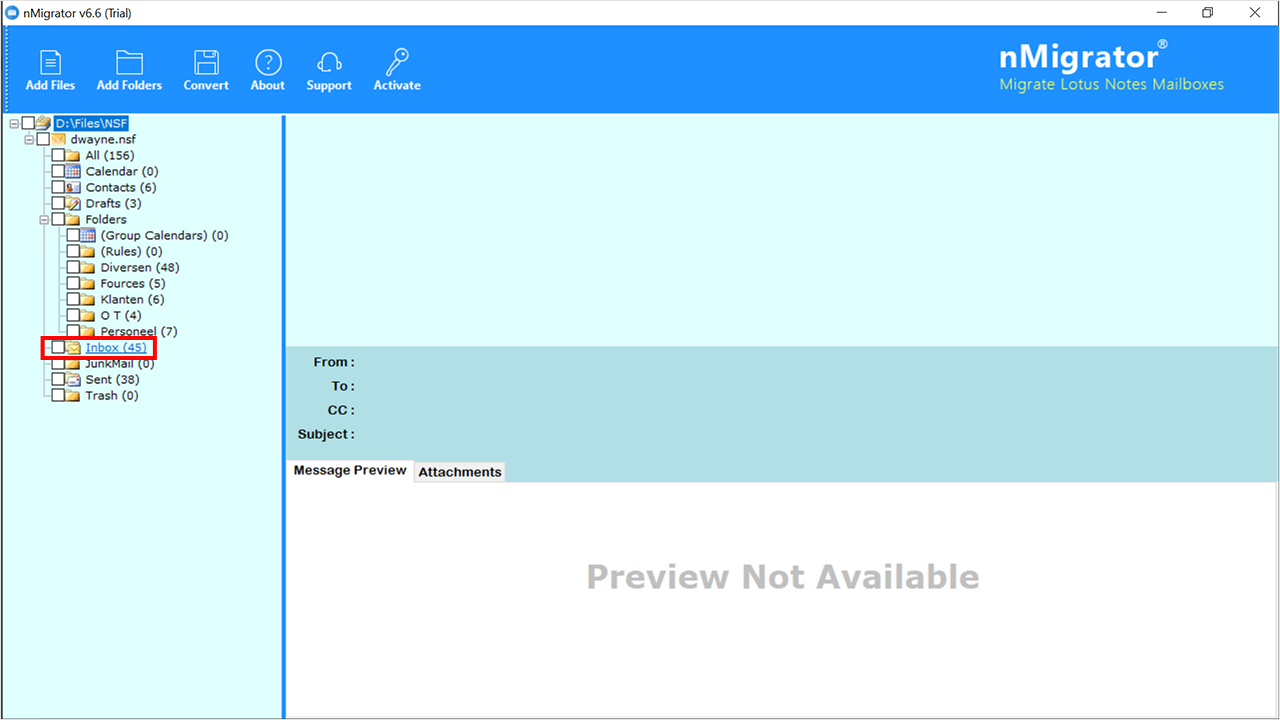Switch to the Message Preview tab
The width and height of the screenshot is (1280, 720).
pos(350,470)
